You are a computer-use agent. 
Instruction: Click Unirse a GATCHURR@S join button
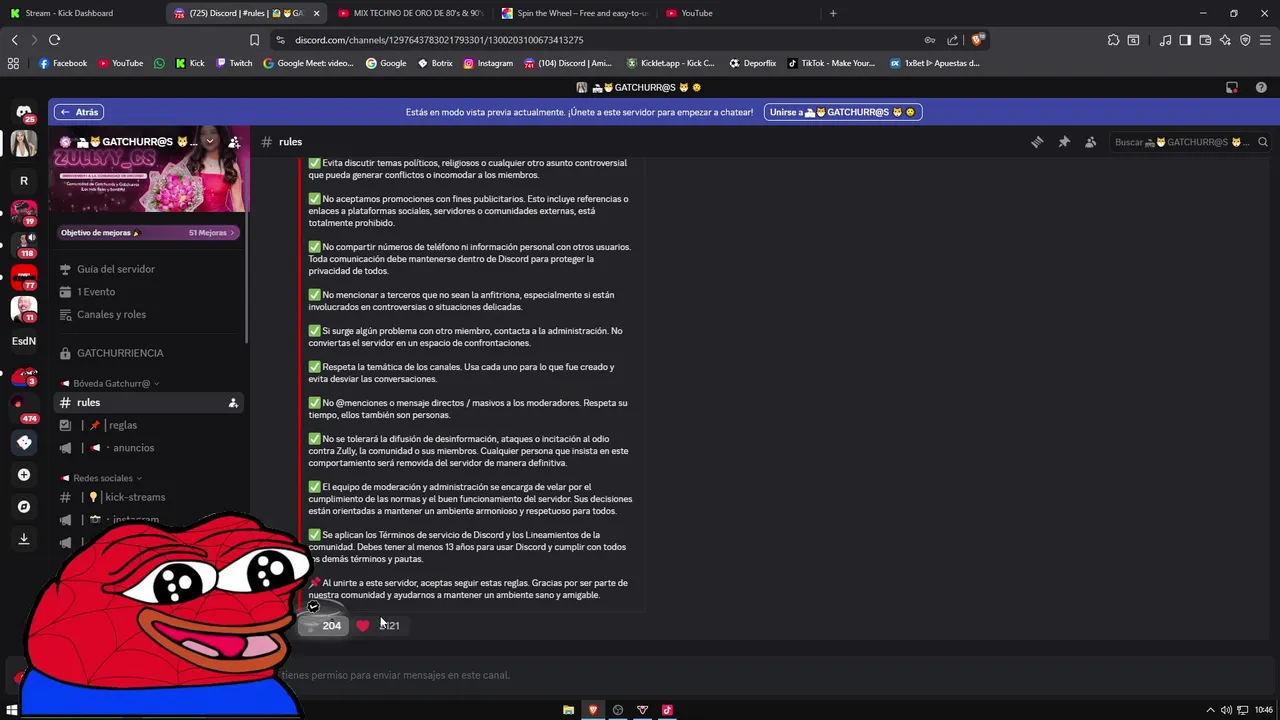tap(843, 112)
